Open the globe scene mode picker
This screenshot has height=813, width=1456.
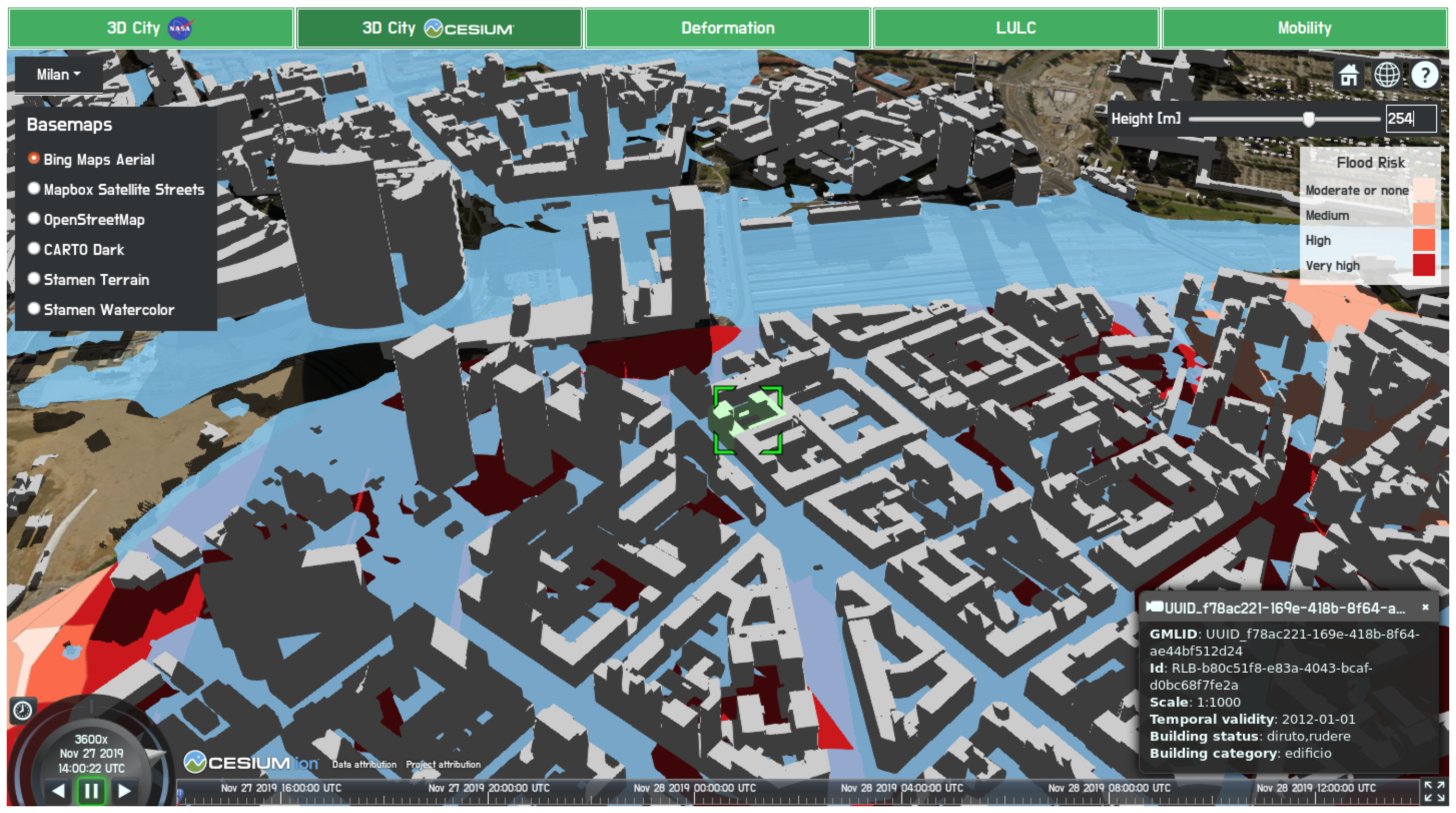click(1387, 75)
